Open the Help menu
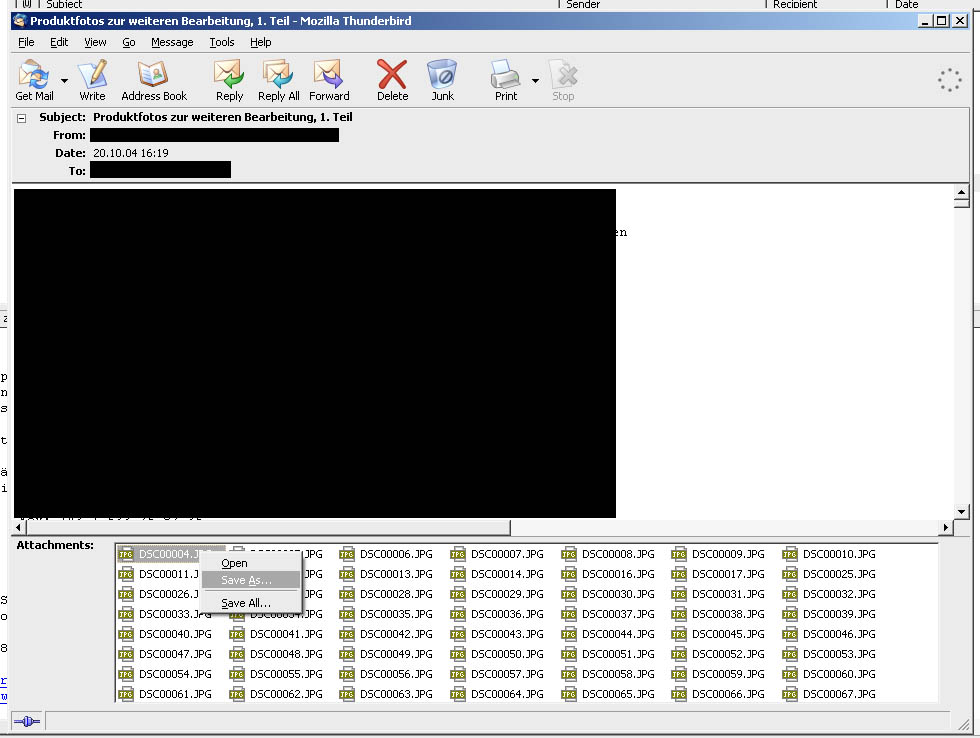 [261, 42]
